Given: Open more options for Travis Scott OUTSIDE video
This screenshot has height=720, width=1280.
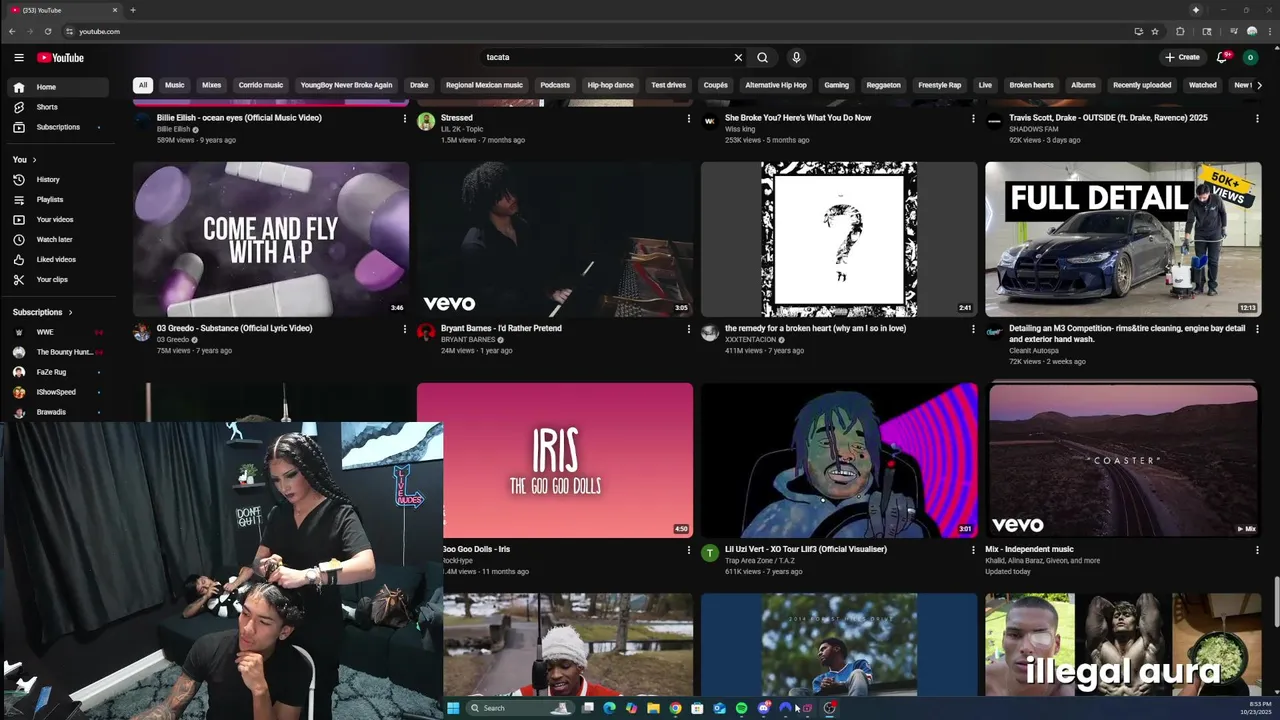Looking at the screenshot, I should pyautogui.click(x=1257, y=118).
